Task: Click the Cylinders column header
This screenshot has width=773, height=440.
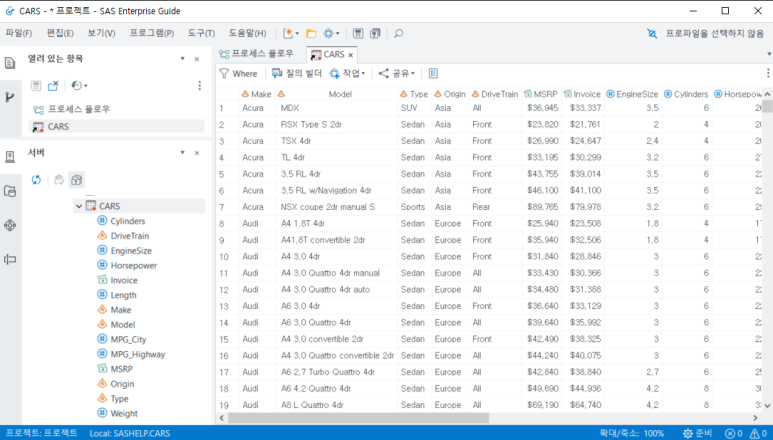Action: pyautogui.click(x=687, y=94)
